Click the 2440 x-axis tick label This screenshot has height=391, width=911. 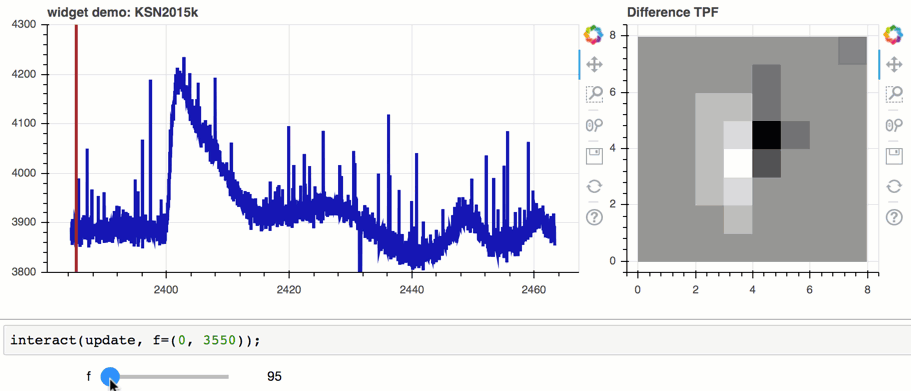411,289
